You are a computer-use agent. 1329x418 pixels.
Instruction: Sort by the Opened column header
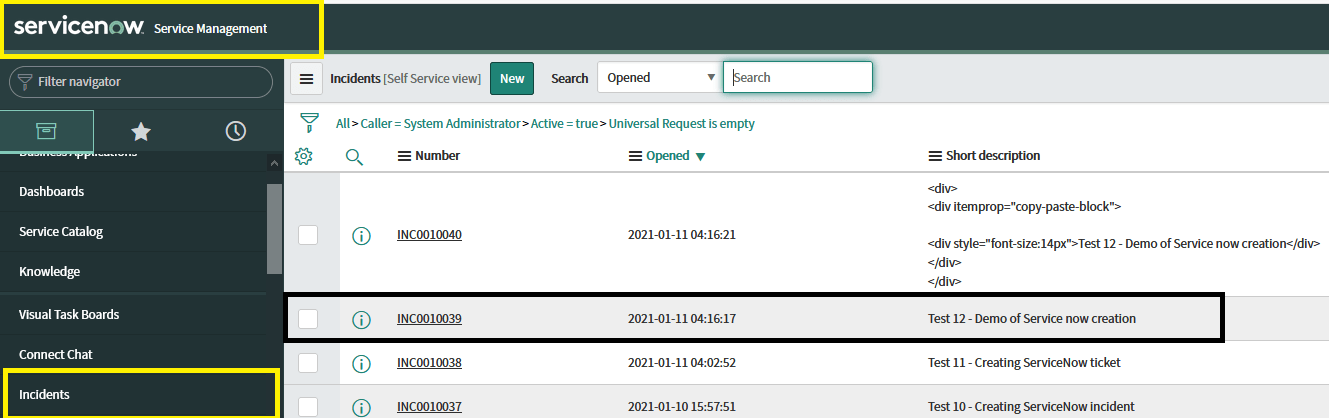point(667,156)
